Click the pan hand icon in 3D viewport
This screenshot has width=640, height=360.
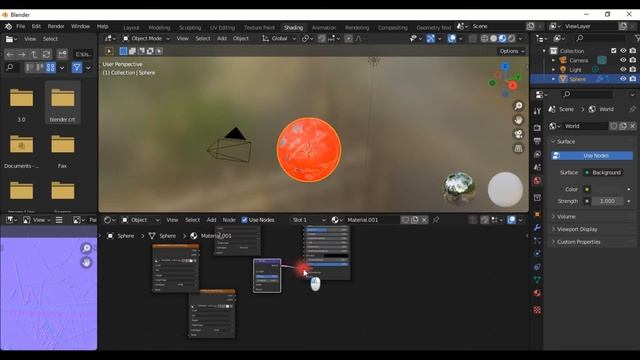(518, 120)
